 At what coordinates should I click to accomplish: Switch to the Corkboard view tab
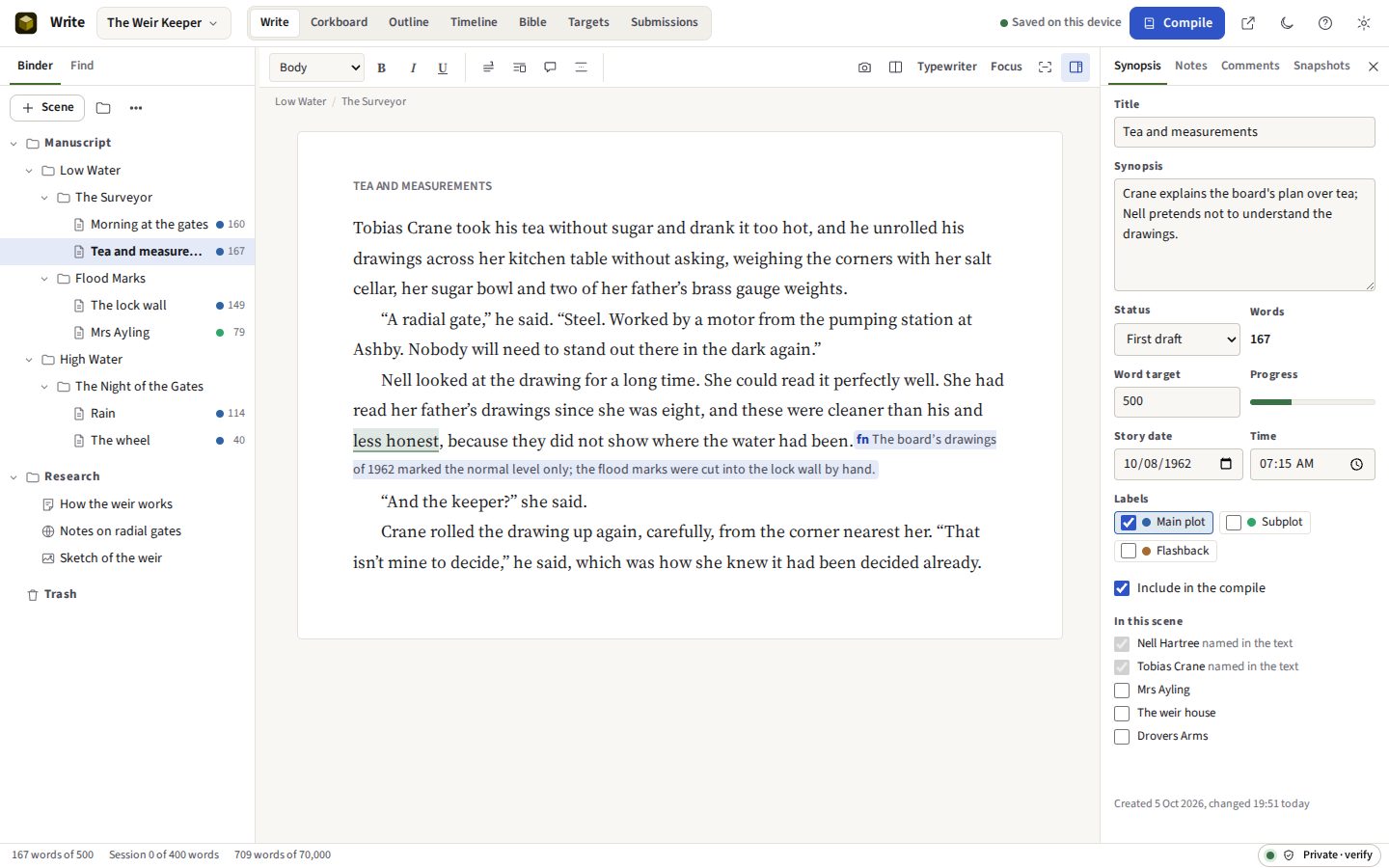[x=339, y=22]
